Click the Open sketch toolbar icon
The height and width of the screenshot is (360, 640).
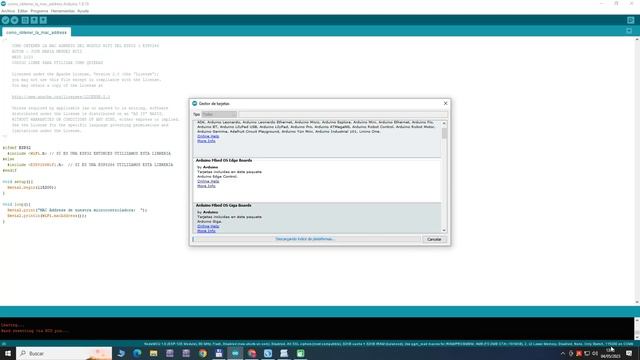tap(34, 20)
